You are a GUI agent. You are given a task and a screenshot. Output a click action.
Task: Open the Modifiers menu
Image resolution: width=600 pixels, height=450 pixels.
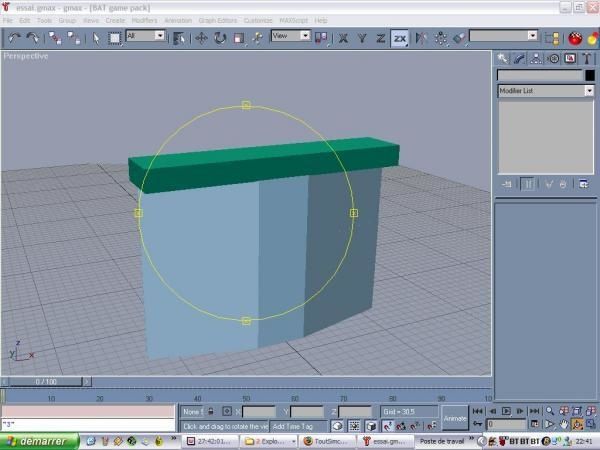tap(144, 20)
